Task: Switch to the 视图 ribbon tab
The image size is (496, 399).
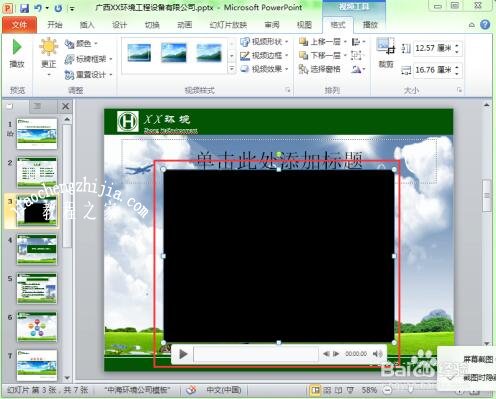Action: [304, 25]
